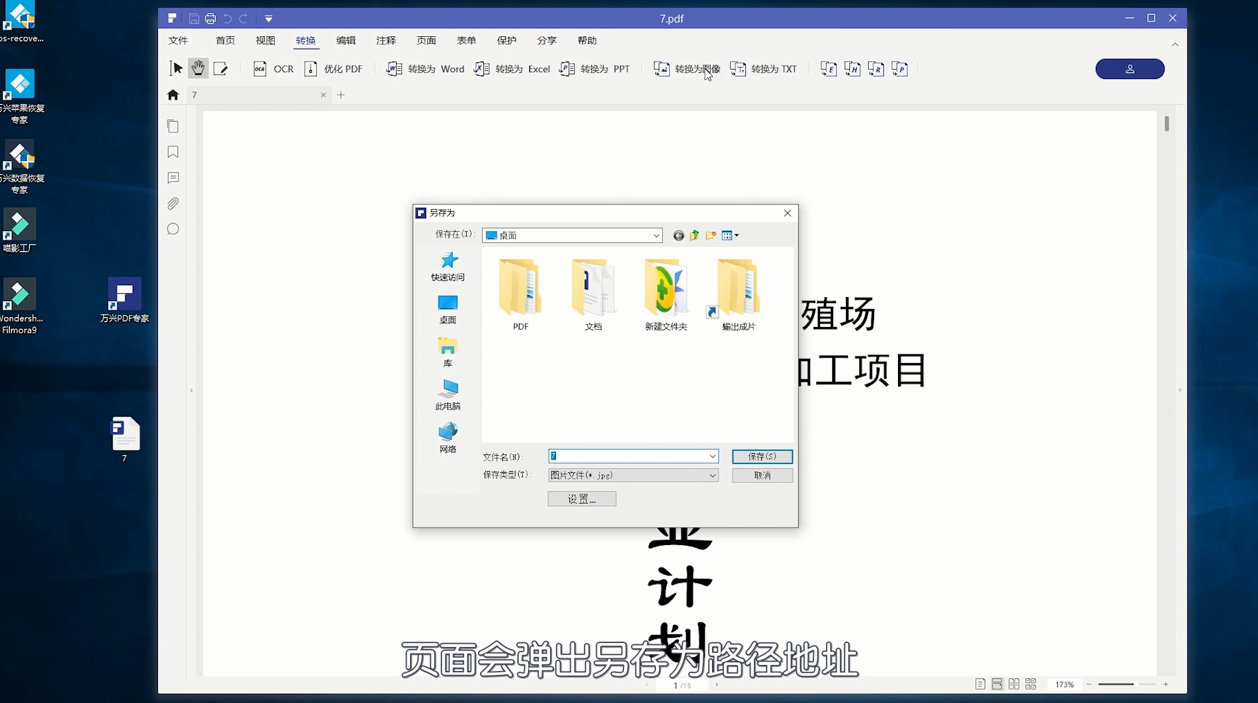
Task: Click the 保存 button
Action: (761, 456)
